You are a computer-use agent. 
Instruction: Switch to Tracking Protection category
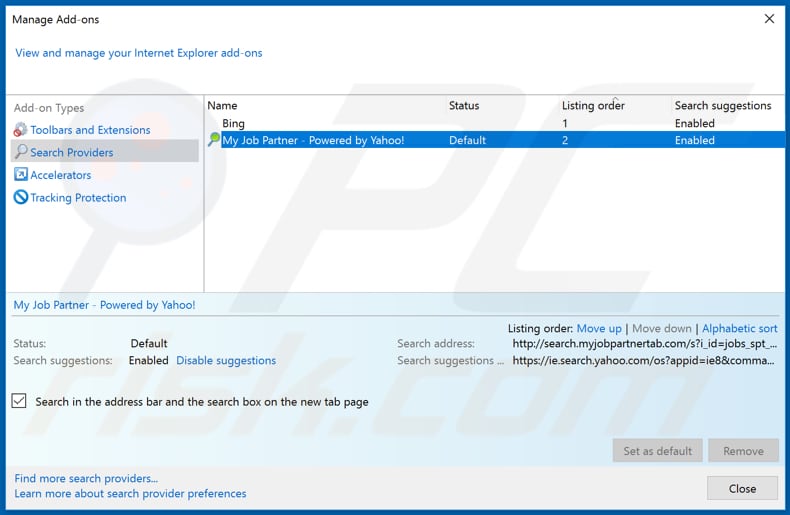point(78,198)
